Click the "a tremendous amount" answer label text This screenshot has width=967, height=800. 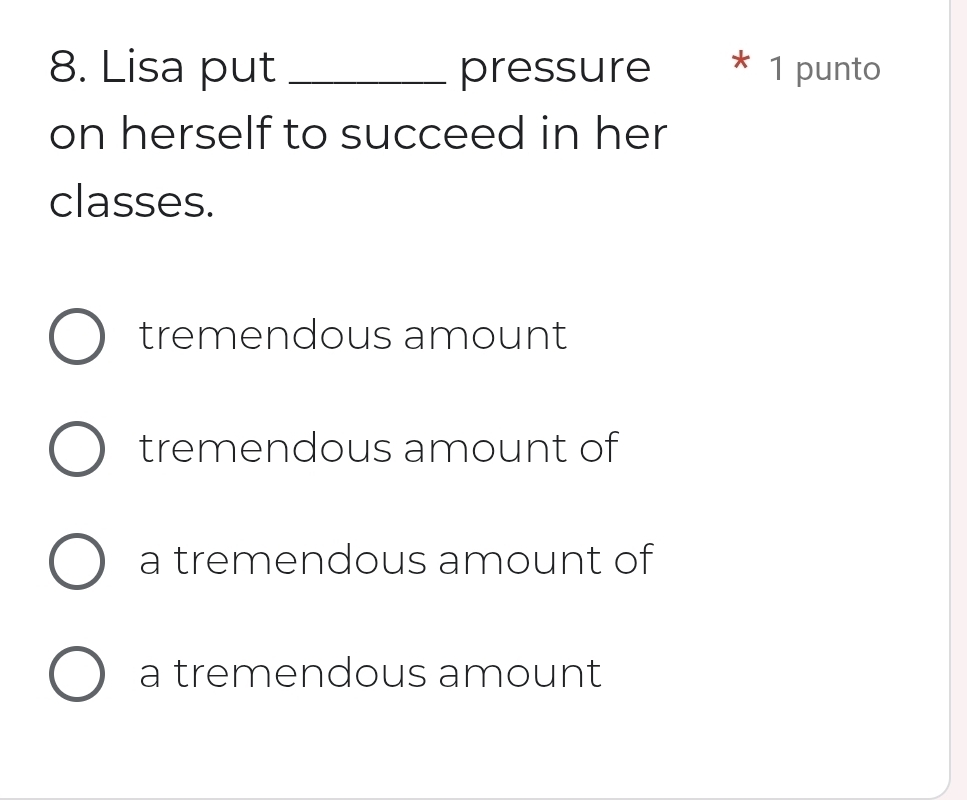click(370, 672)
